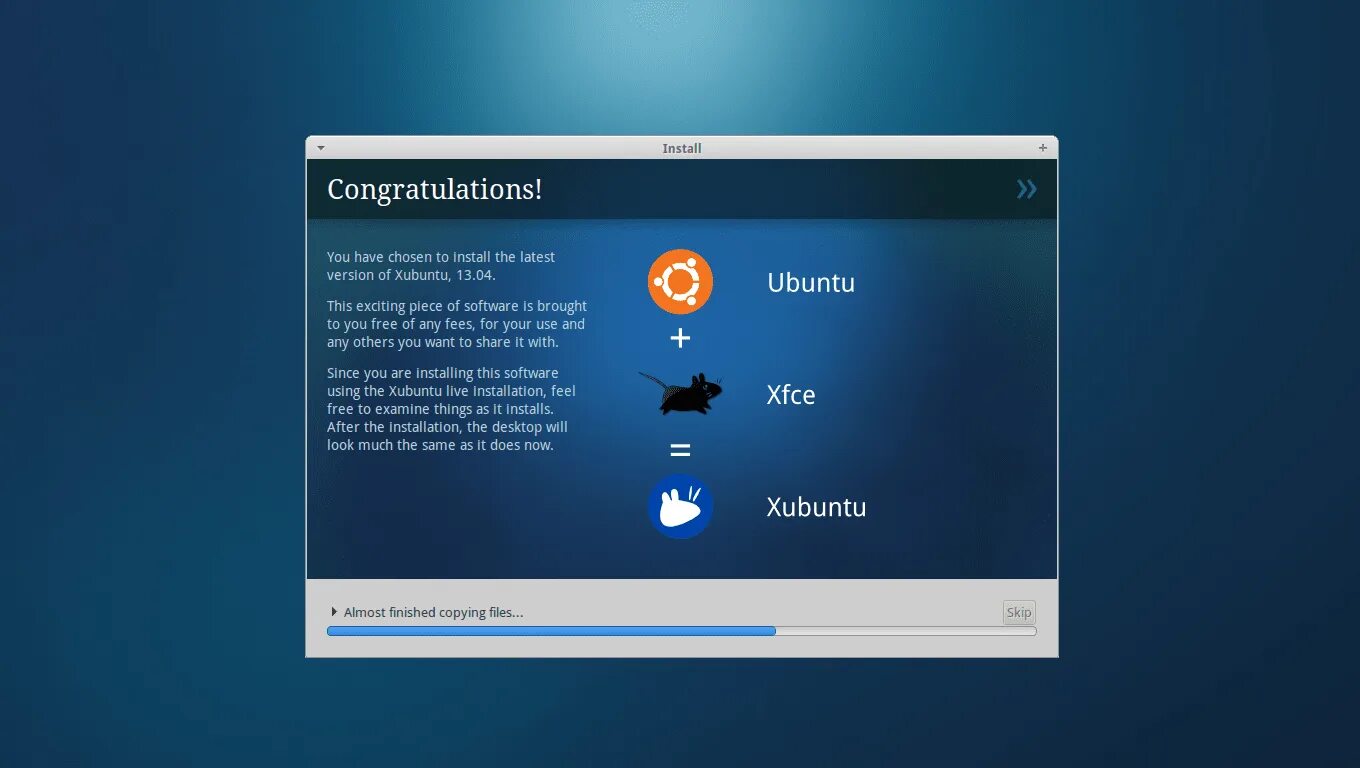This screenshot has height=768, width=1360.
Task: Click the Ubuntu orange circle logo
Action: pos(680,282)
